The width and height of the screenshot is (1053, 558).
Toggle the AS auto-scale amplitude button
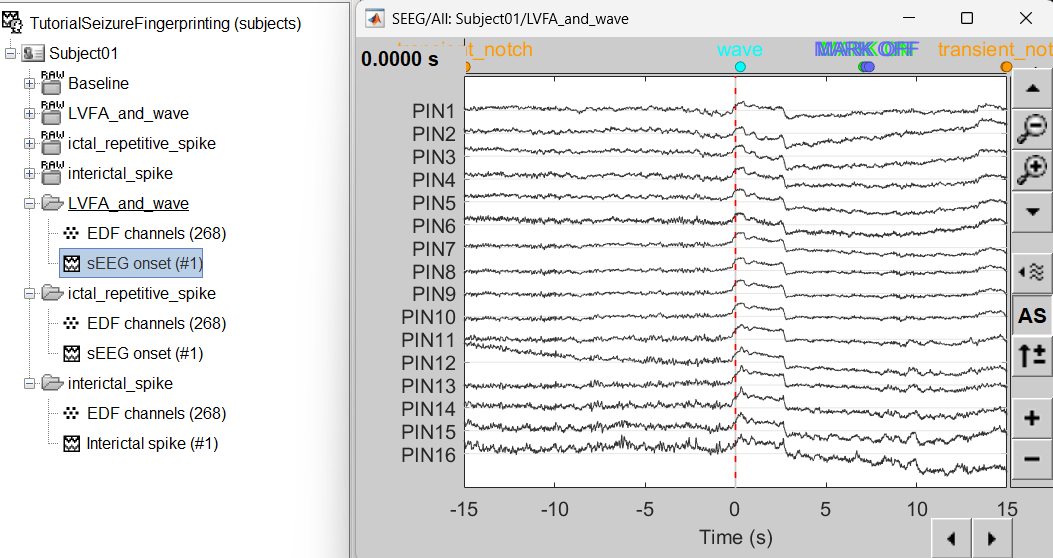click(x=1031, y=316)
